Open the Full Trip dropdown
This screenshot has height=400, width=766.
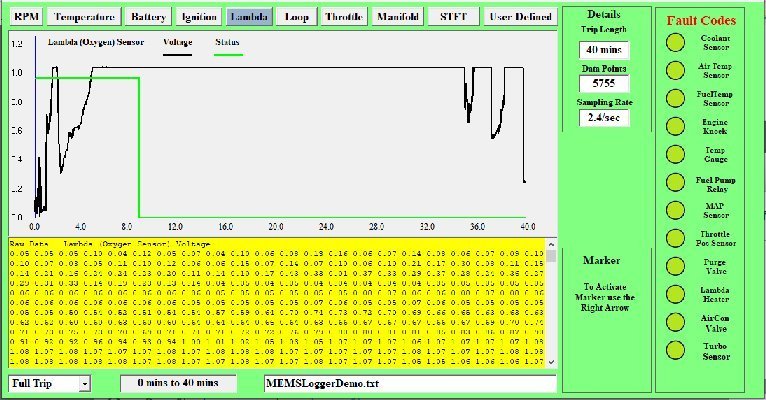pyautogui.click(x=85, y=383)
